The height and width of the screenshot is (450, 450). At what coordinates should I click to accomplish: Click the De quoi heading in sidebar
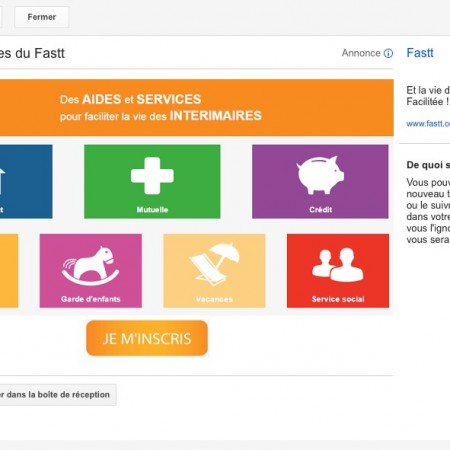pos(428,165)
